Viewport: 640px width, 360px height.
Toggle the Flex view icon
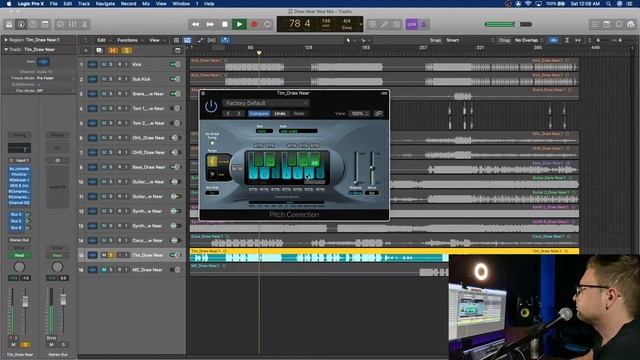[212, 40]
